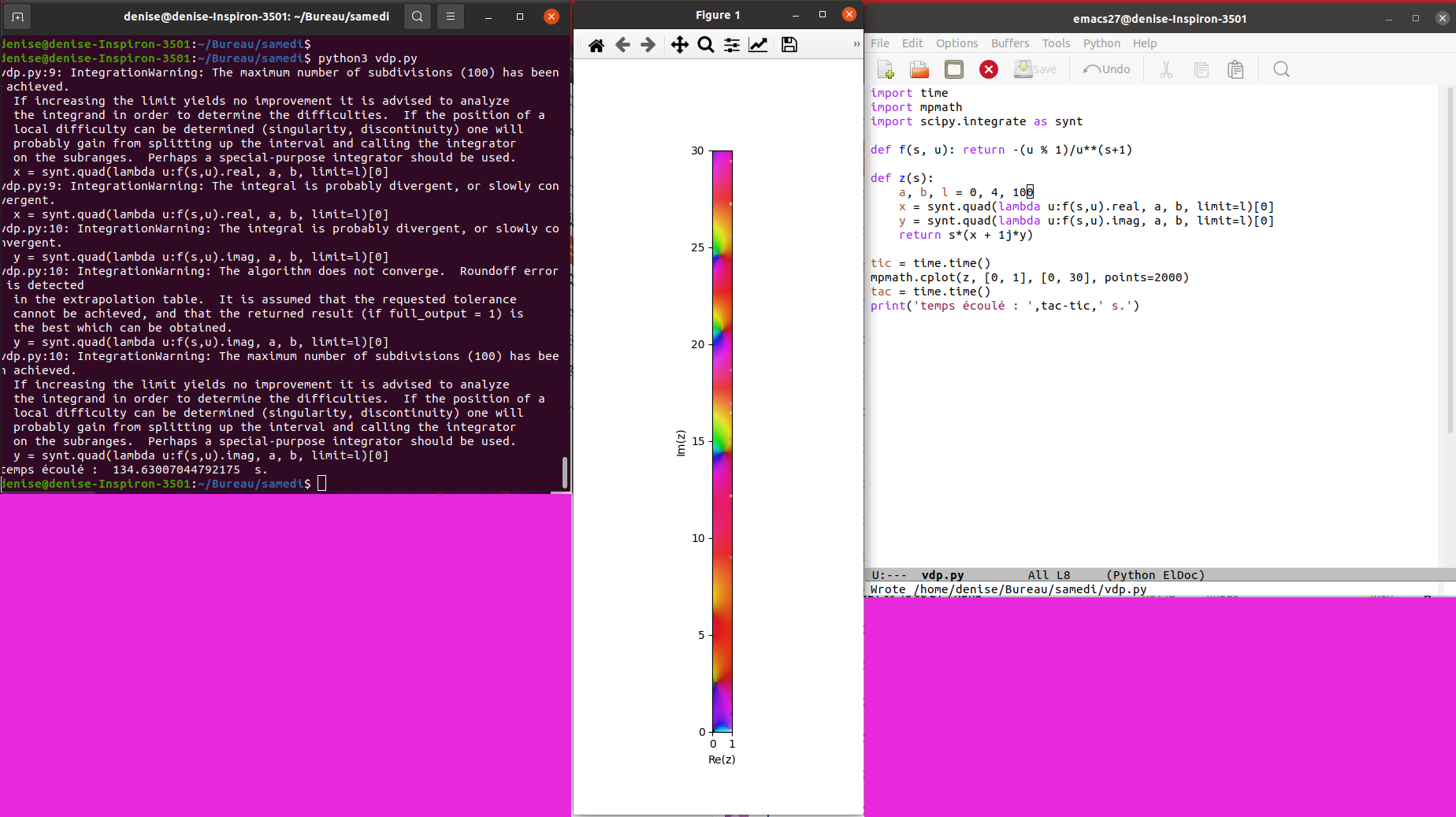Click the terminal scrollbar thumb

tap(564, 472)
